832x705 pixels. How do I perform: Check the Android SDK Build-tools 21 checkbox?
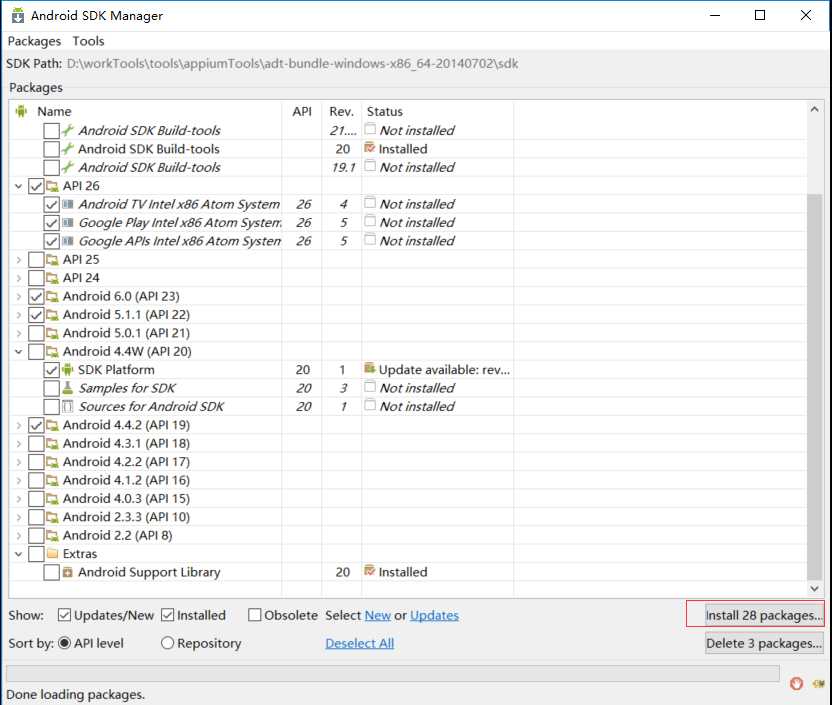pos(51,130)
